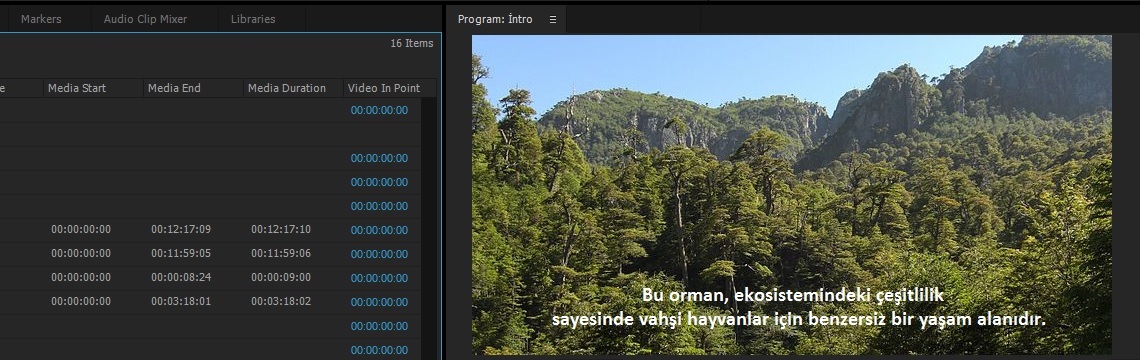Edit Video In Point of the 00:03:18:02 duration row
This screenshot has width=1140, height=360.
click(380, 302)
